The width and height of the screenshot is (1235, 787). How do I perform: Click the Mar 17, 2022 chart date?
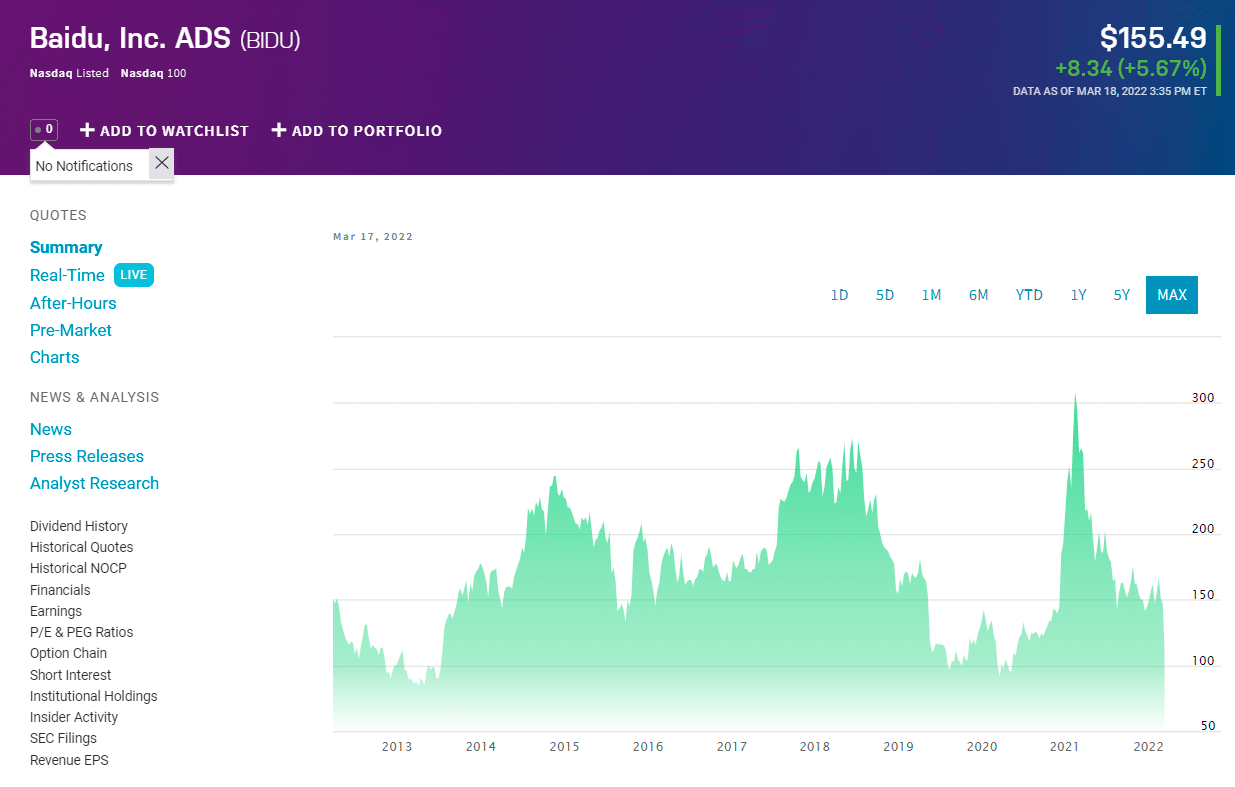(373, 237)
